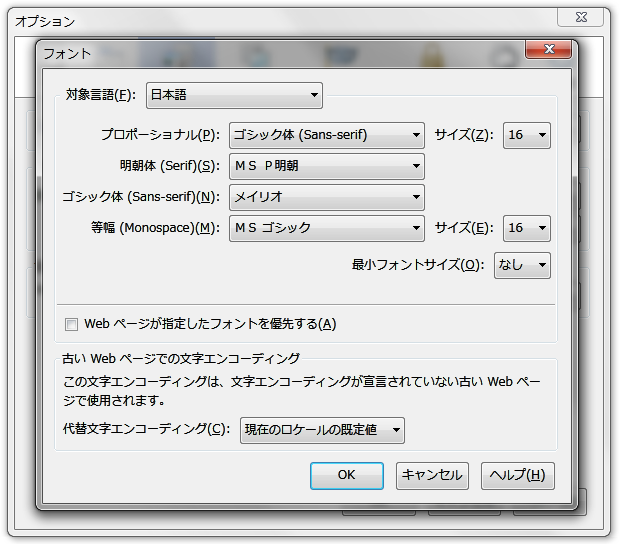620x544 pixels.
Task: Click the プロポーショナル(P) label
Action: (x=160, y=135)
